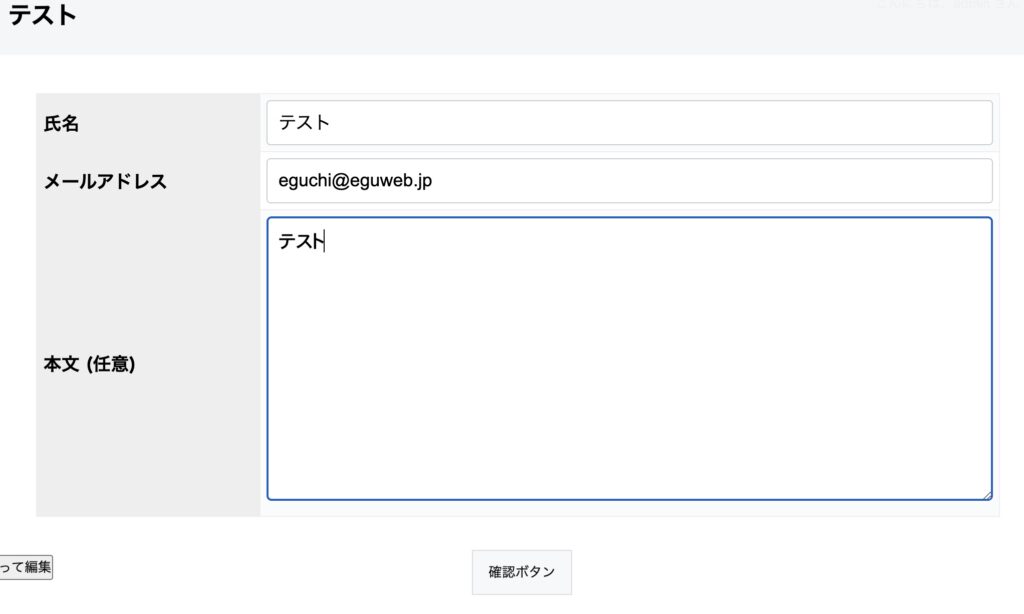
Task: Click the 本文 (任意) field label
Action: tap(89, 365)
